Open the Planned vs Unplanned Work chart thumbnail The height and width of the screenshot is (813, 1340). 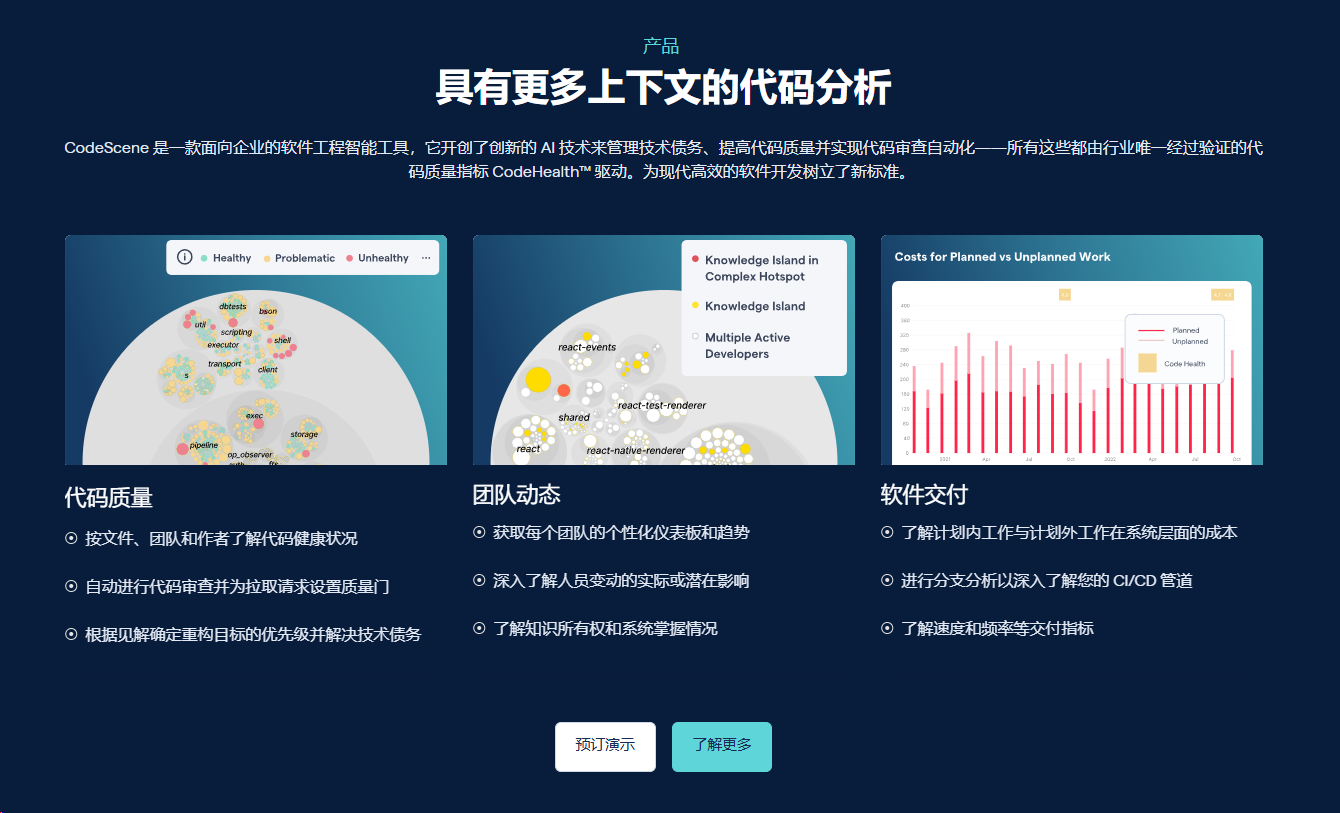pos(1072,350)
